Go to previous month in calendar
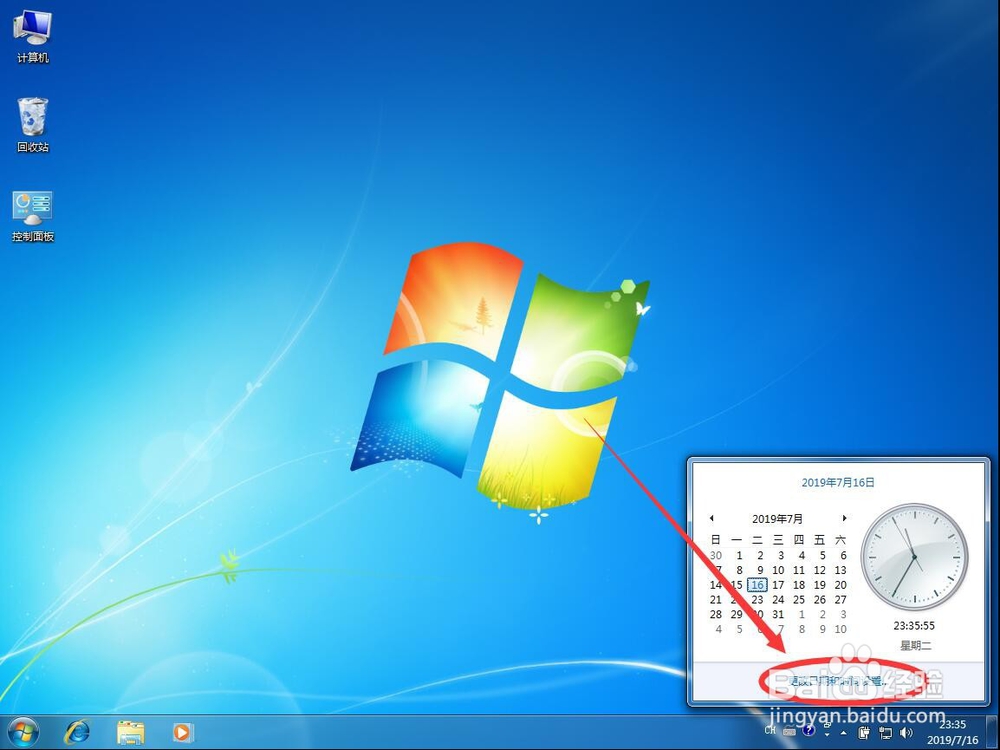Screen dimensions: 1000x750 [x=712, y=518]
